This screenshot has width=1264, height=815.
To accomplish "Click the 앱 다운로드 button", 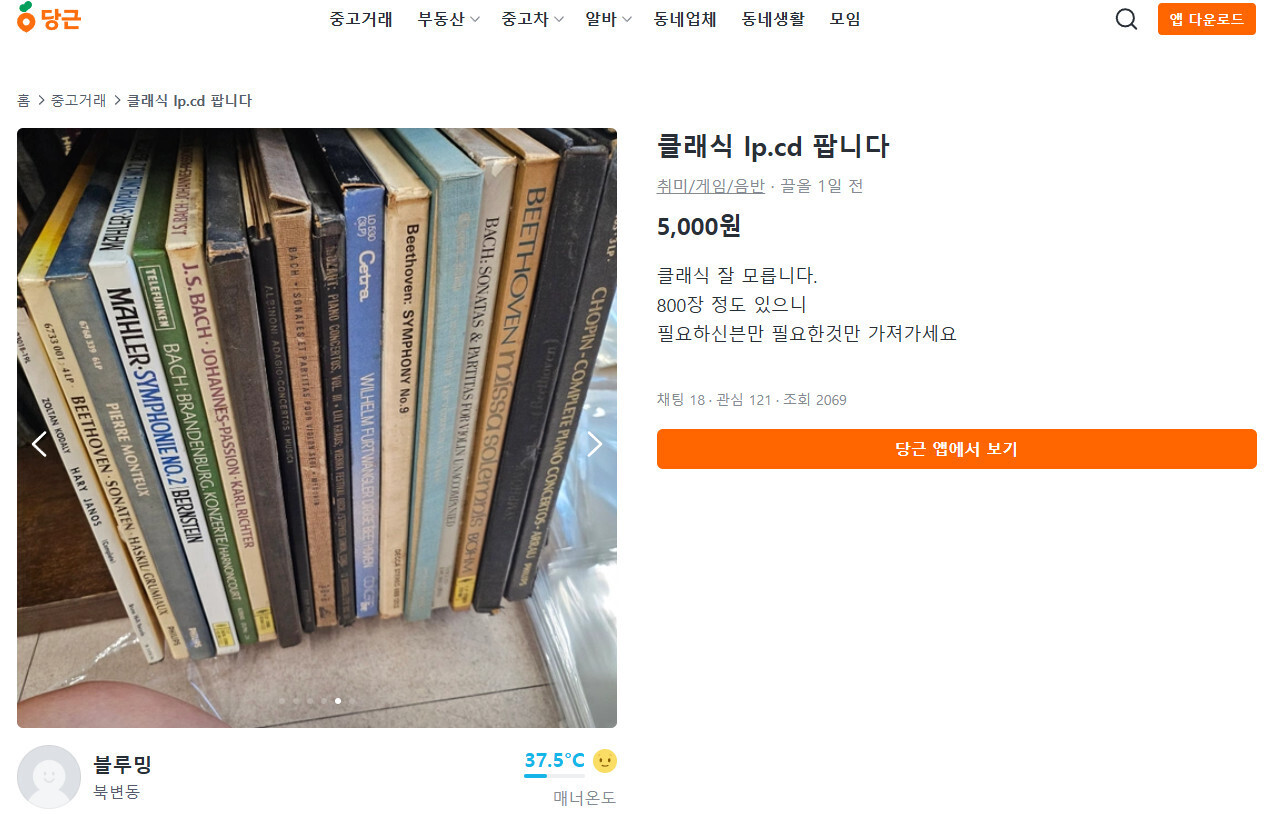I will (1206, 19).
